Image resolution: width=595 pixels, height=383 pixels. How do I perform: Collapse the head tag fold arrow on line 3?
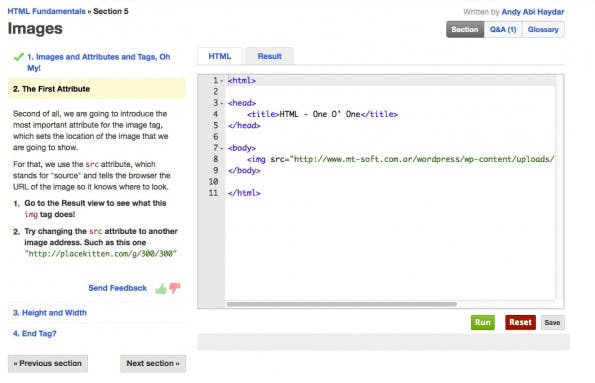(x=222, y=103)
